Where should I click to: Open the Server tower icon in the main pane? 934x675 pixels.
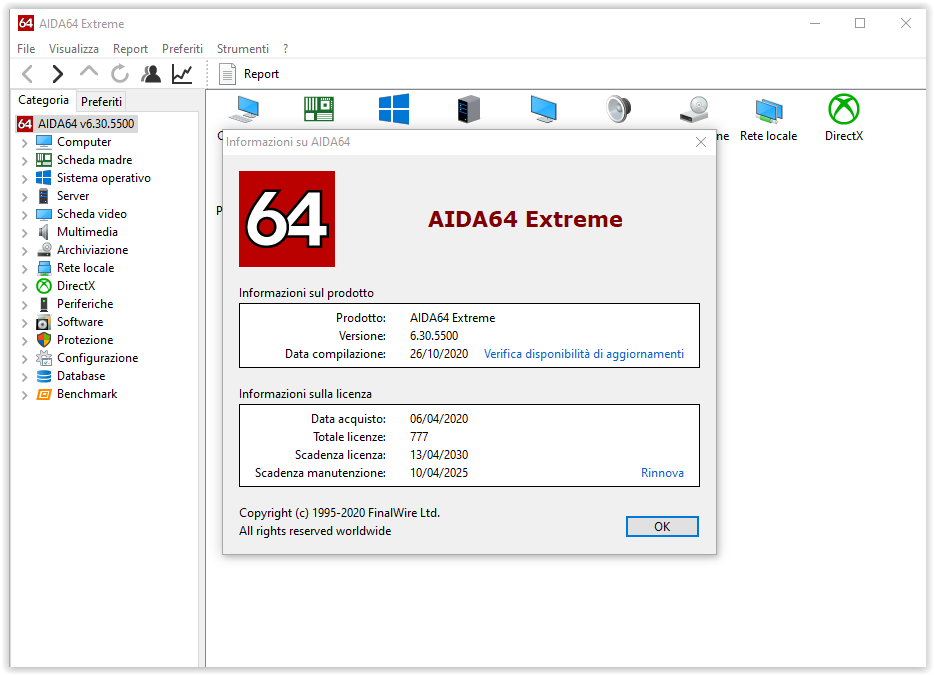tap(469, 109)
